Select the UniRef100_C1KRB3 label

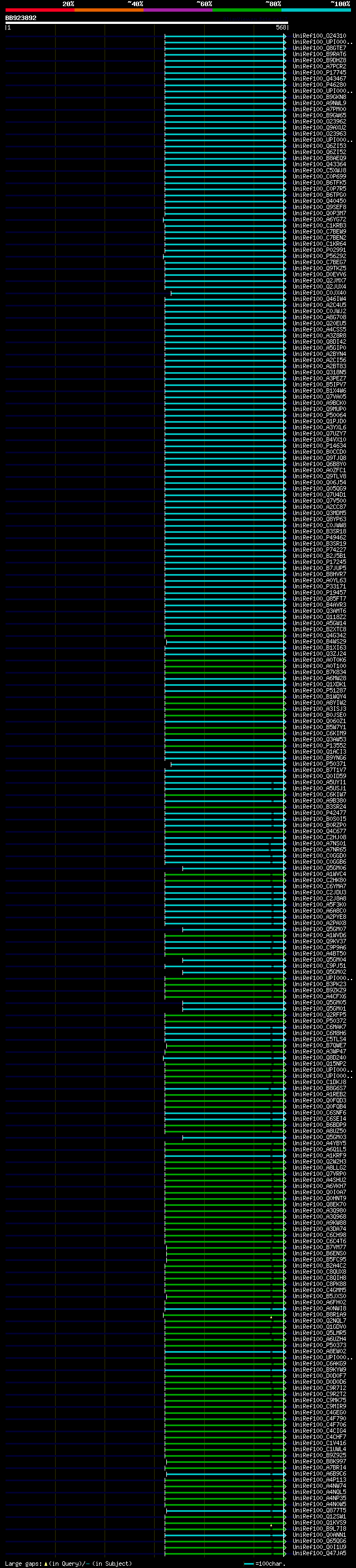click(x=319, y=225)
